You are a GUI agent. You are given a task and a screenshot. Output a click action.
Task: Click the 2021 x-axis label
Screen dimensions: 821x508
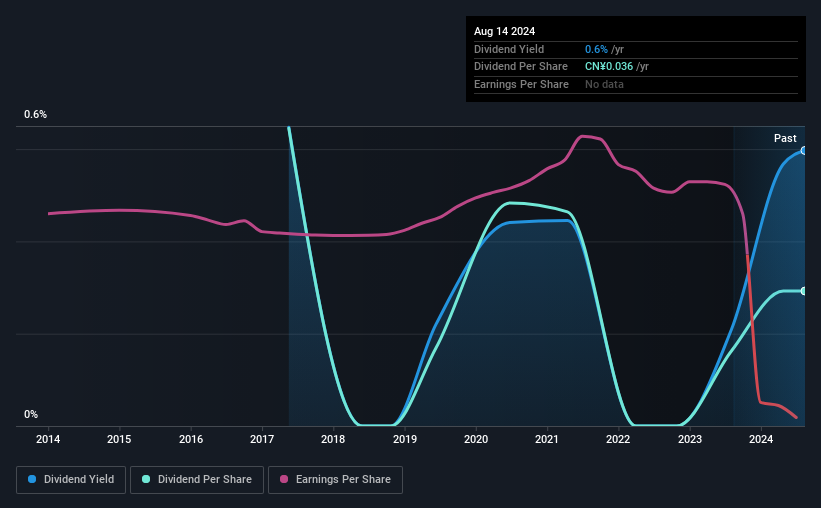point(547,439)
